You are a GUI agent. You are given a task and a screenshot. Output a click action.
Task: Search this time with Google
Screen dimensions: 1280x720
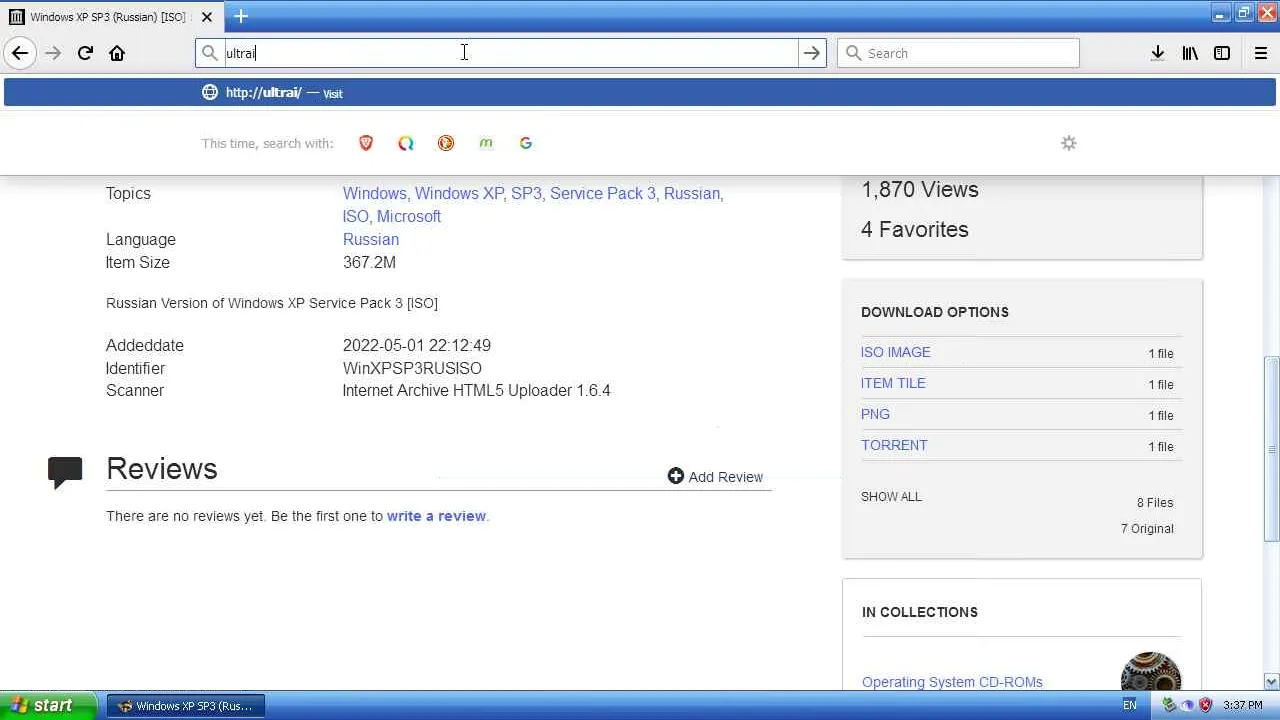coord(526,143)
